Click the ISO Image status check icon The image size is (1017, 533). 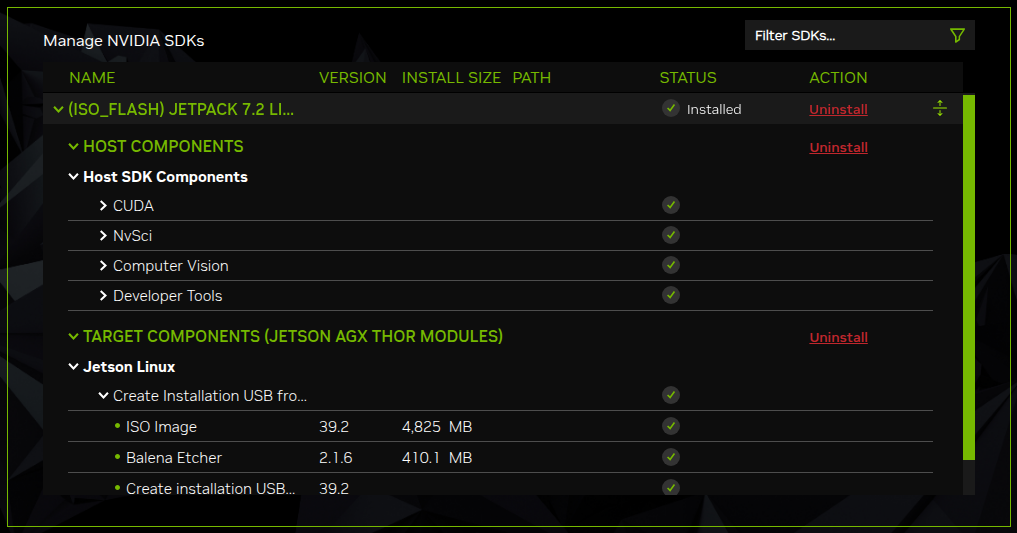point(671,426)
